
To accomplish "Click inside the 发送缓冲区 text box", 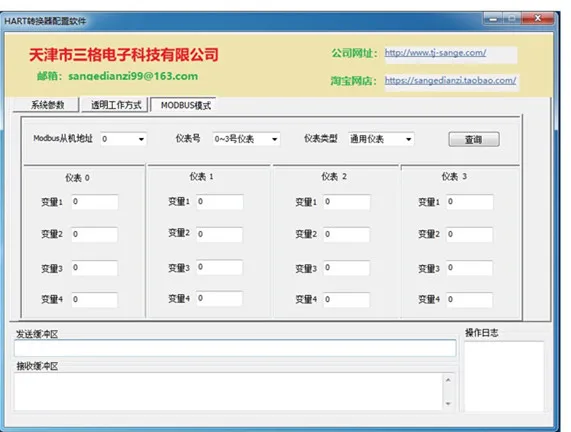I will tap(235, 348).
